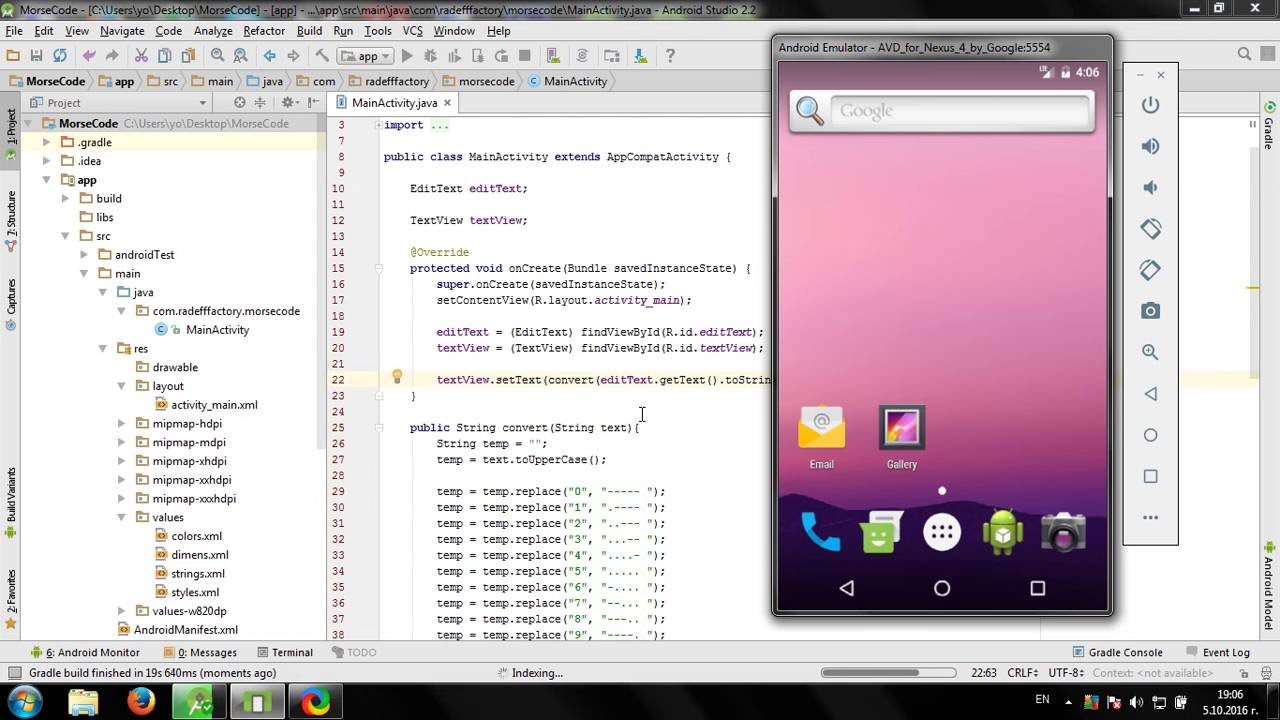The height and width of the screenshot is (720, 1280).
Task: Click the Cut scissors icon
Action: pos(141,56)
